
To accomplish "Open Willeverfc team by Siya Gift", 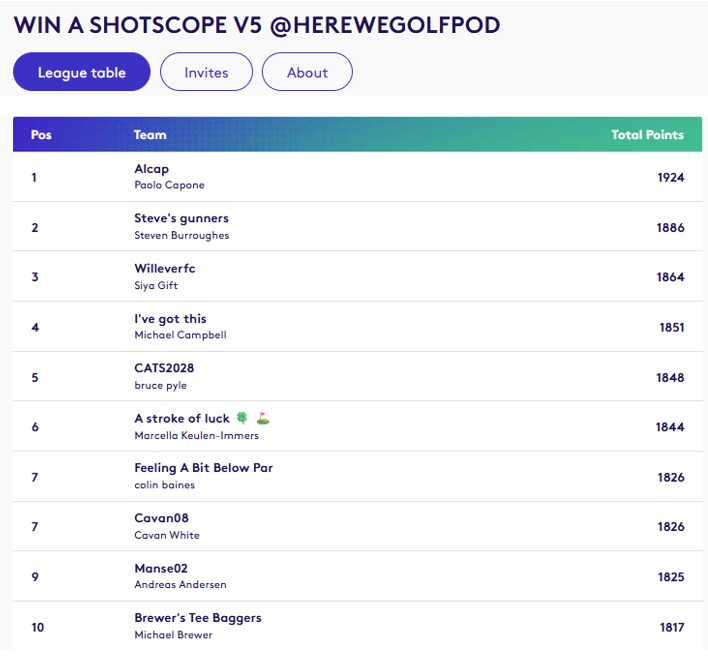I will tap(164, 268).
